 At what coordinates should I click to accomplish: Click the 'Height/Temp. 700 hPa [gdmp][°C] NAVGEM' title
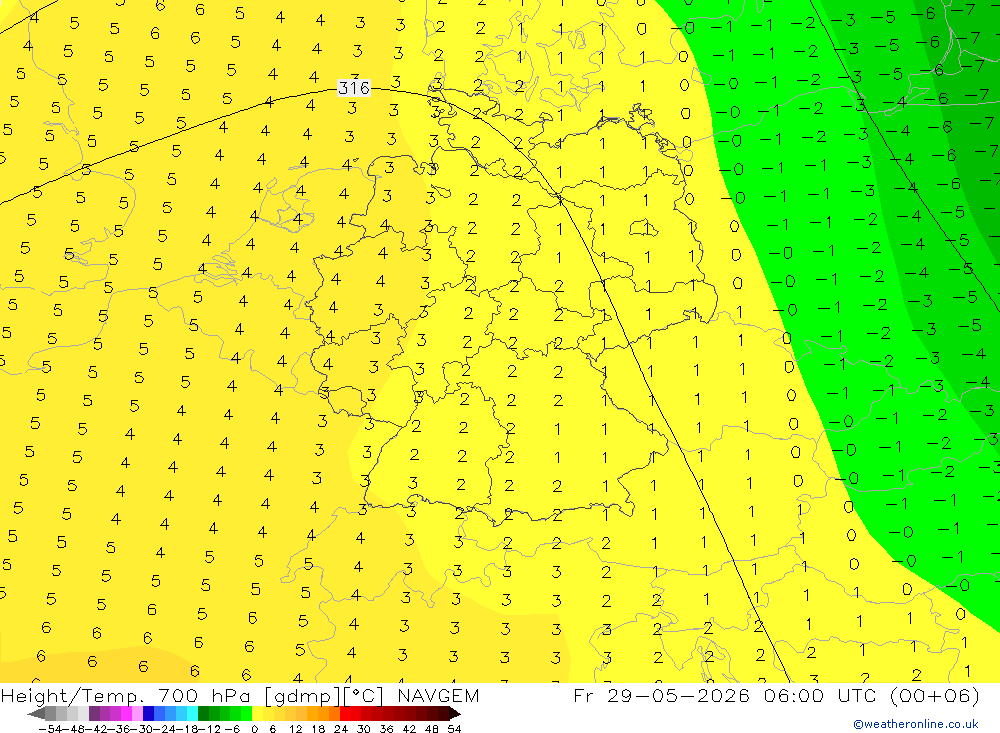pyautogui.click(x=240, y=696)
